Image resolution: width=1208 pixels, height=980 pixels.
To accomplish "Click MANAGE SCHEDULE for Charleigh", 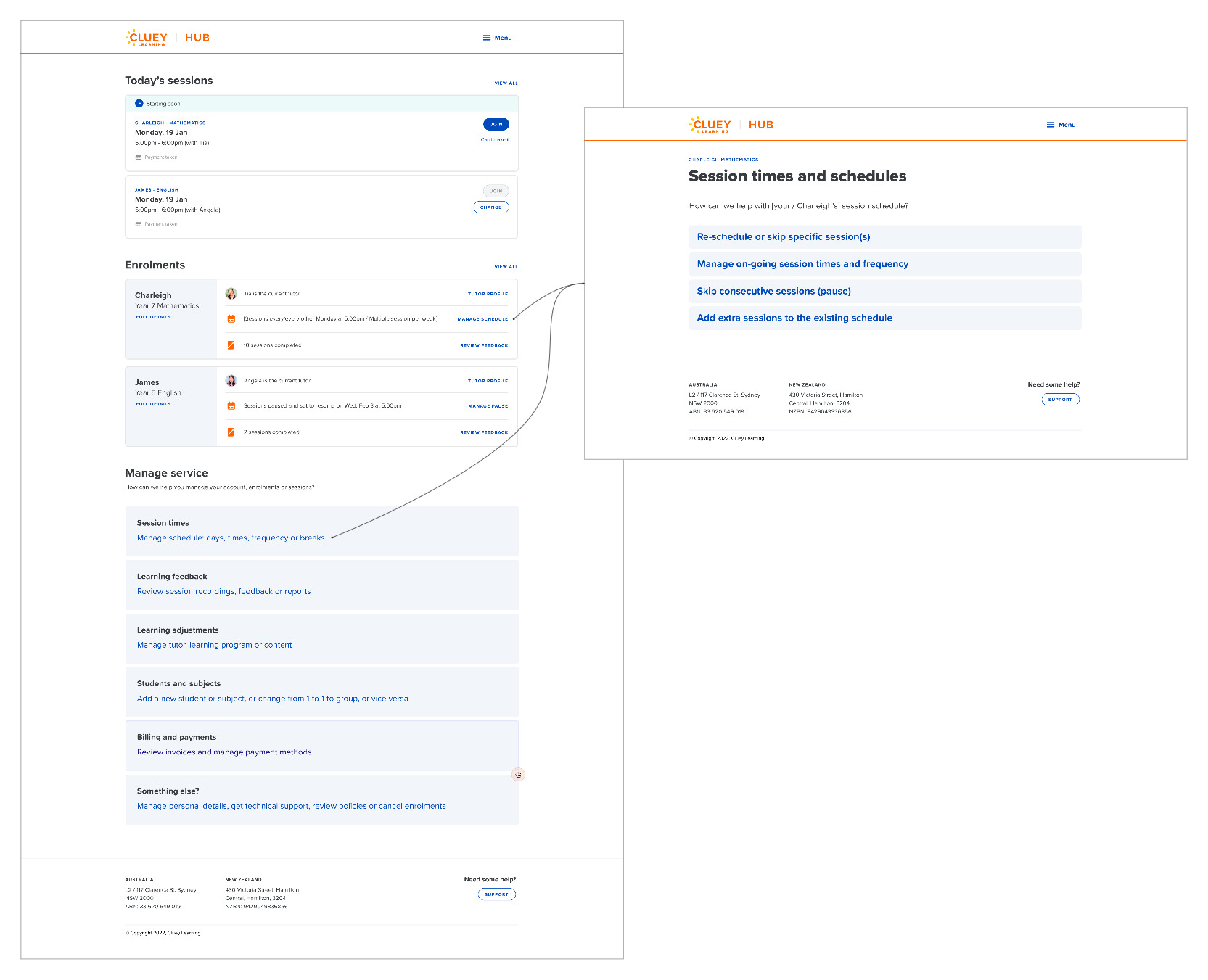I will pos(482,319).
